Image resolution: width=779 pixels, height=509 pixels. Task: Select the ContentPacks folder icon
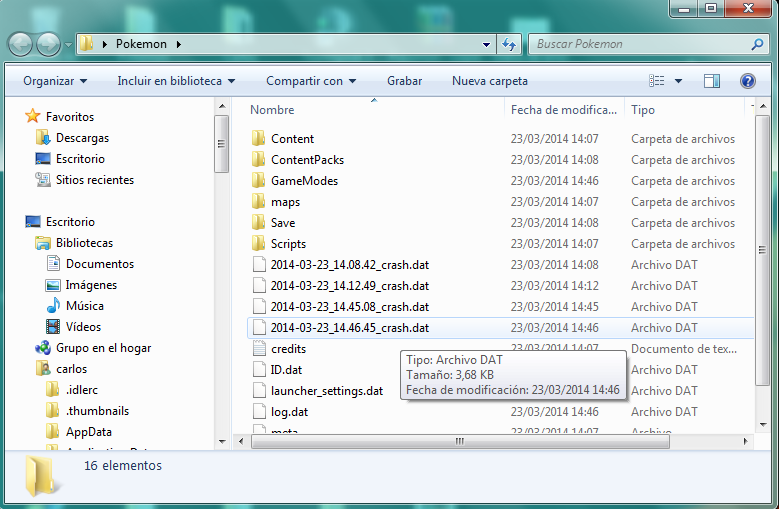point(258,159)
